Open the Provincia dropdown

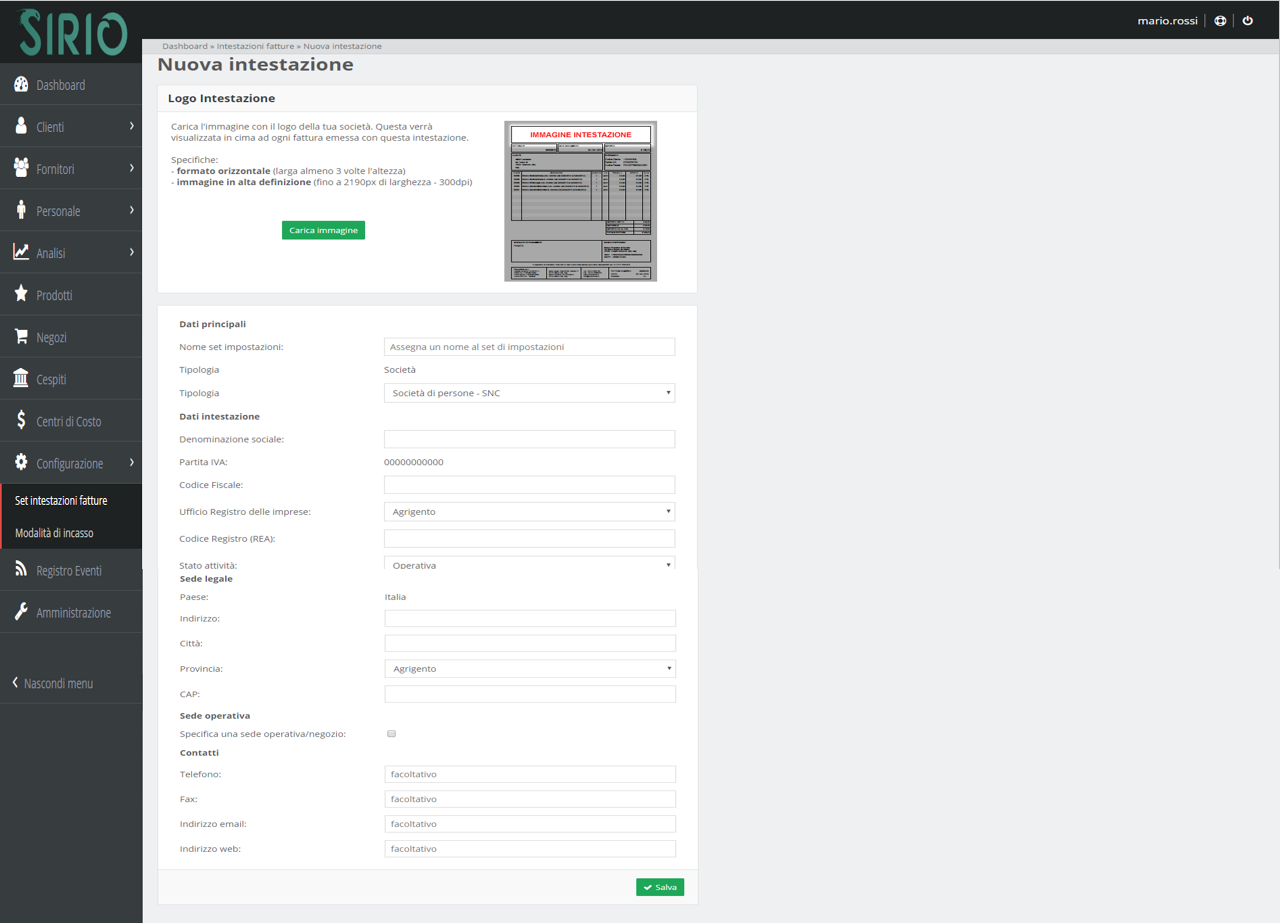pyautogui.click(x=529, y=668)
